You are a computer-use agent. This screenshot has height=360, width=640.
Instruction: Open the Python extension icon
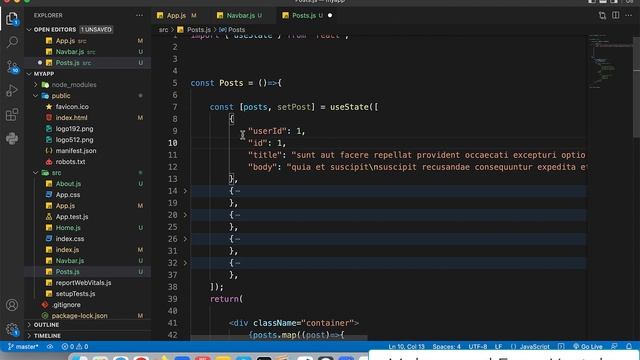(12, 139)
